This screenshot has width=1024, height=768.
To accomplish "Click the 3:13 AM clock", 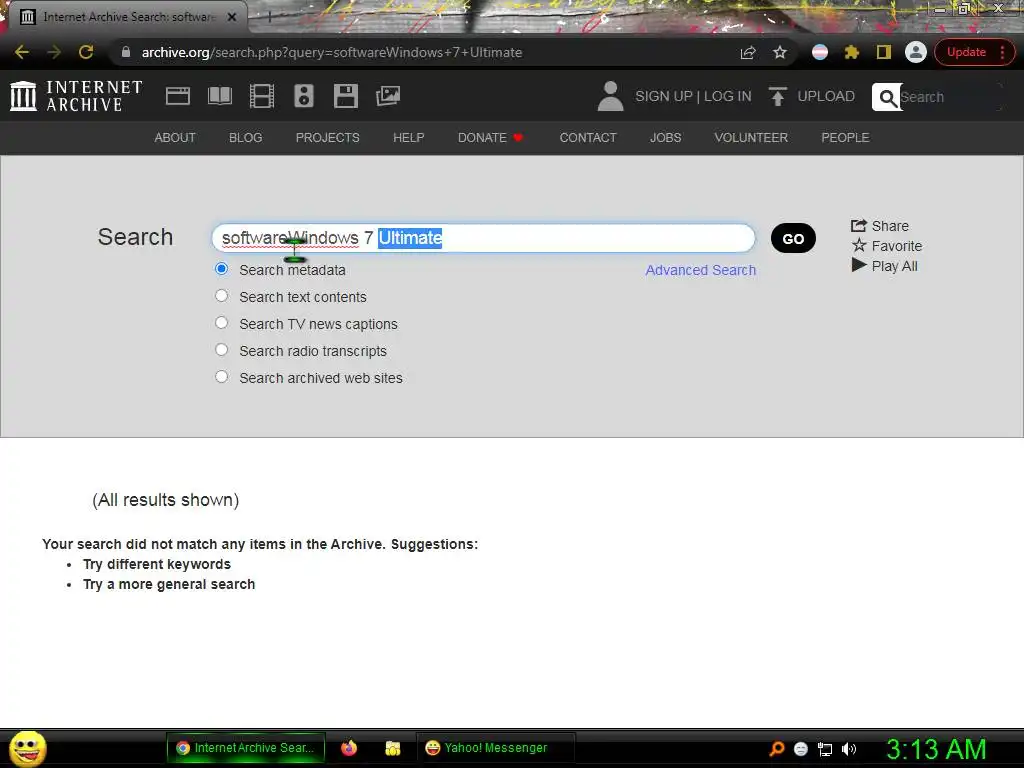I will [x=936, y=749].
